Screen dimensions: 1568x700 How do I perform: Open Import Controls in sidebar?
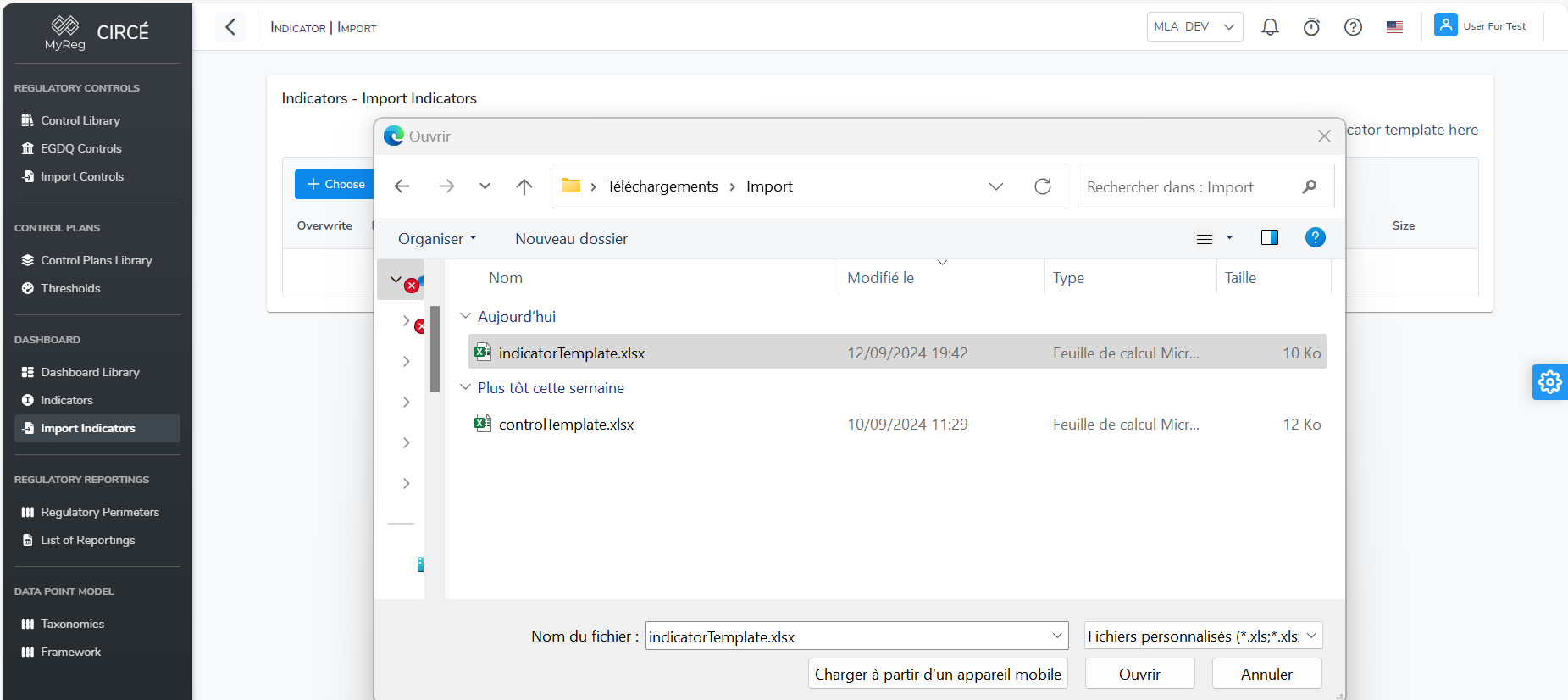pyautogui.click(x=82, y=176)
